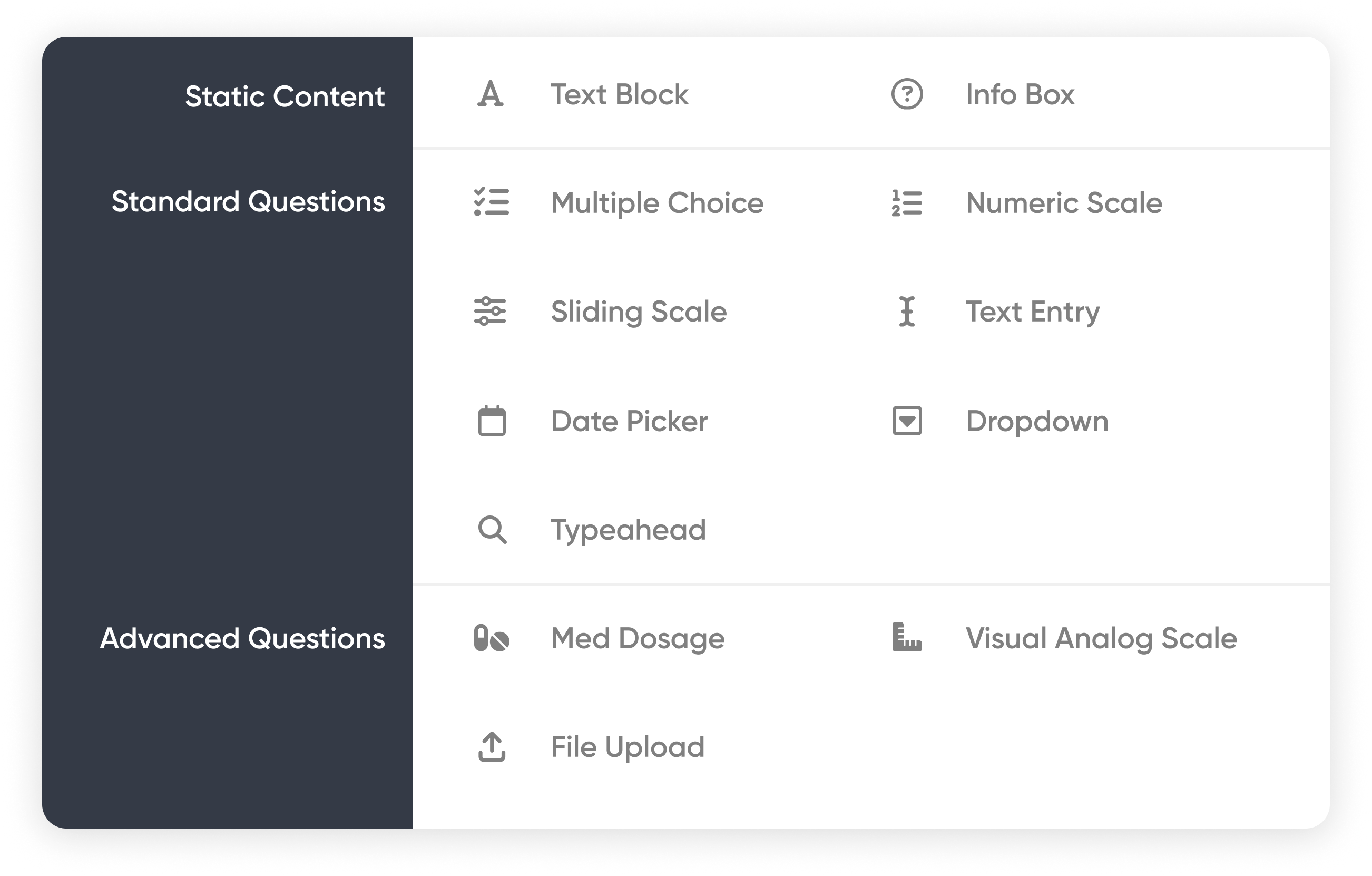
Task: Click the Multiple Choice checklist icon
Action: pyautogui.click(x=491, y=202)
